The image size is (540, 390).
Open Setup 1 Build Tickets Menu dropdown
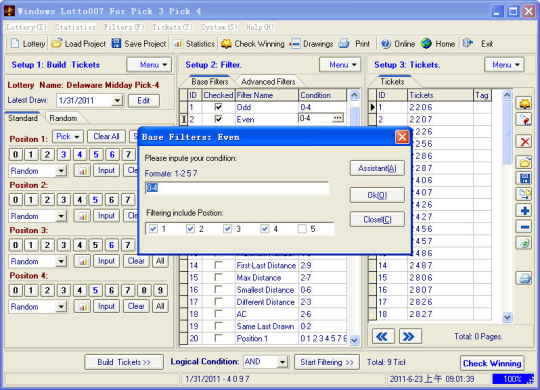tap(149, 65)
